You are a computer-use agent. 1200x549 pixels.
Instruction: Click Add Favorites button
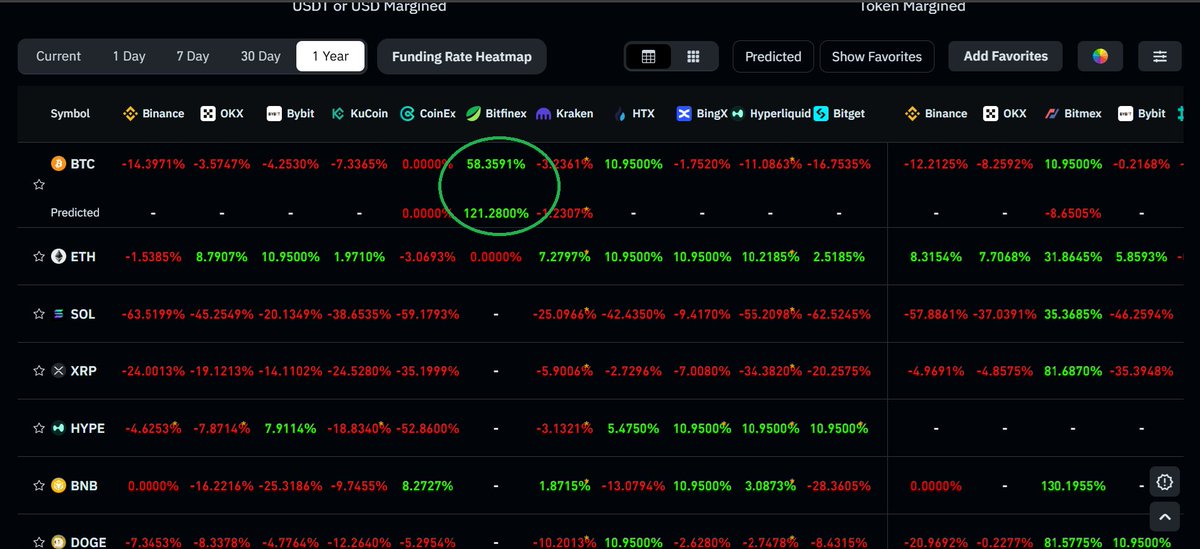pyautogui.click(x=1006, y=57)
